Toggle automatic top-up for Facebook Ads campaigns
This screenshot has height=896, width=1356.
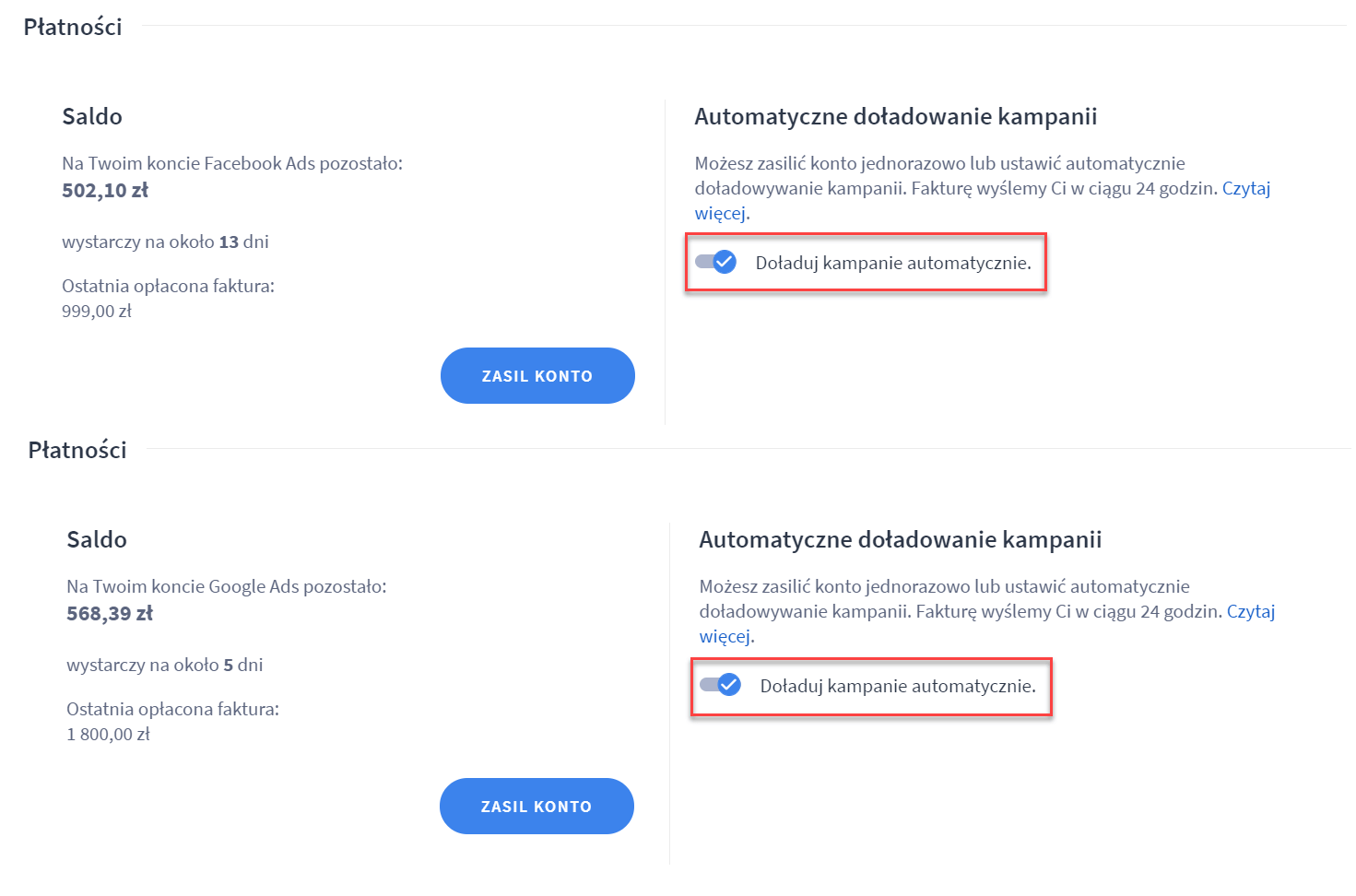click(716, 263)
